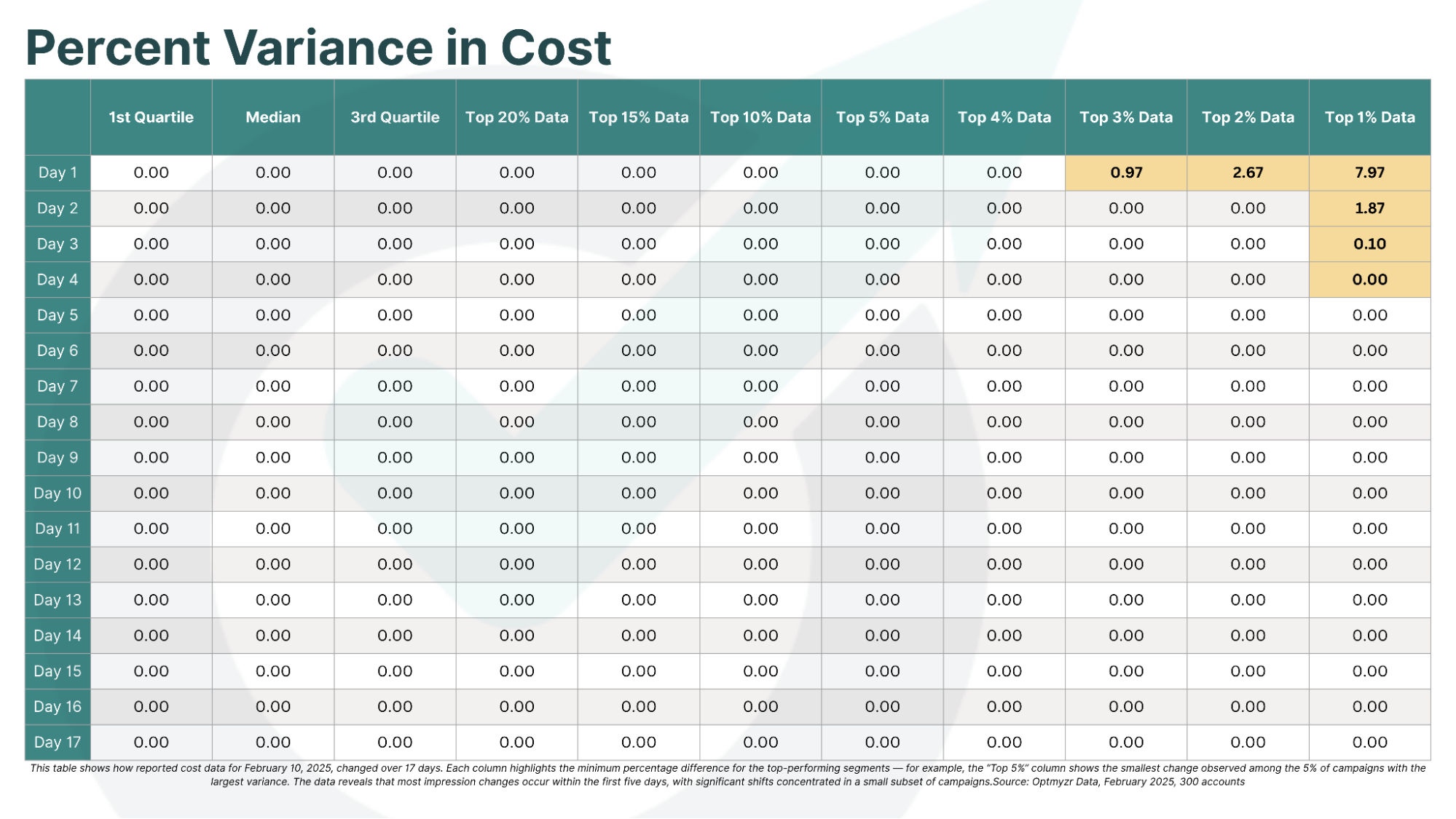Screen dimensions: 1456x819
Task: Click the "Day 10" row label
Action: [58, 494]
